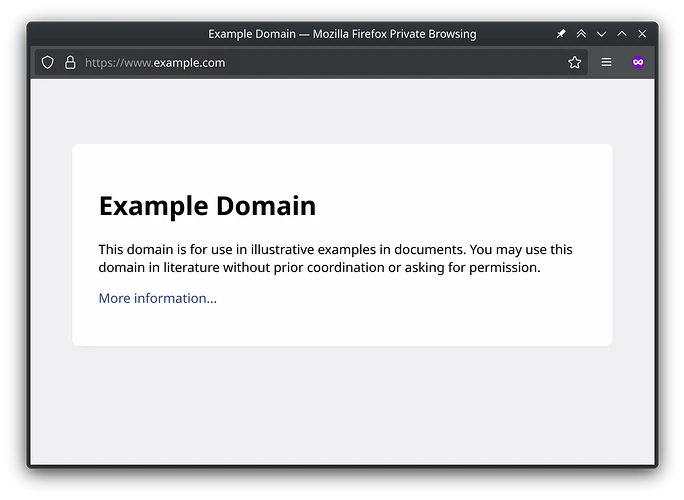Viewport: 684px width, 500px height.
Task: Click the padlock site information icon
Action: click(x=70, y=62)
